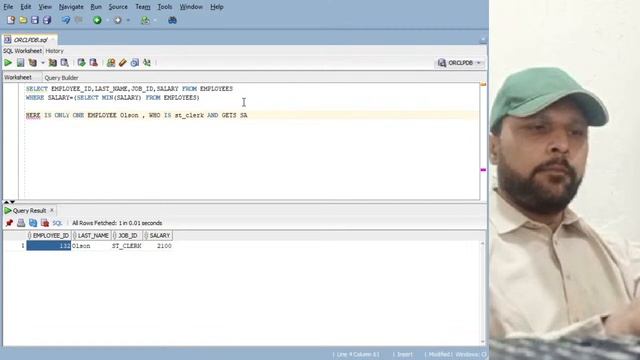
Task: Click the SQL Tuning Advisor icon
Action: (64, 62)
